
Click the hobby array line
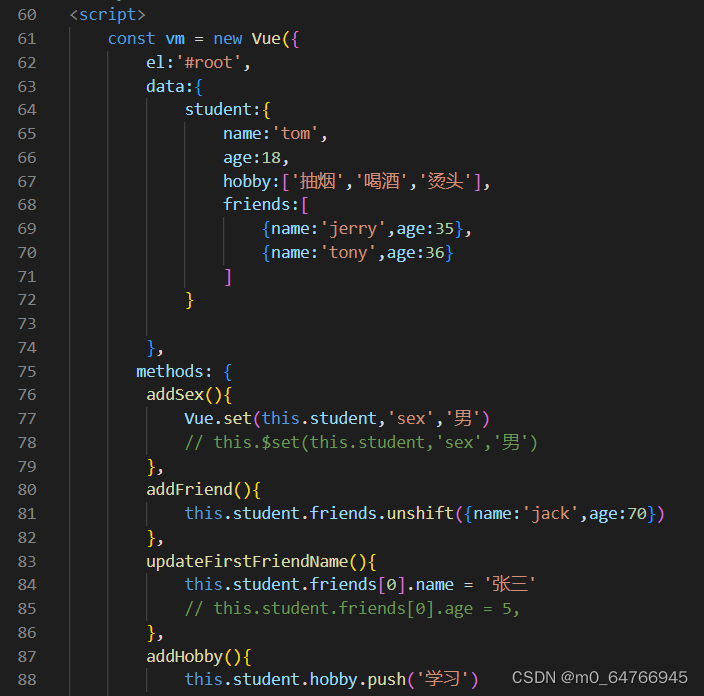coord(356,181)
